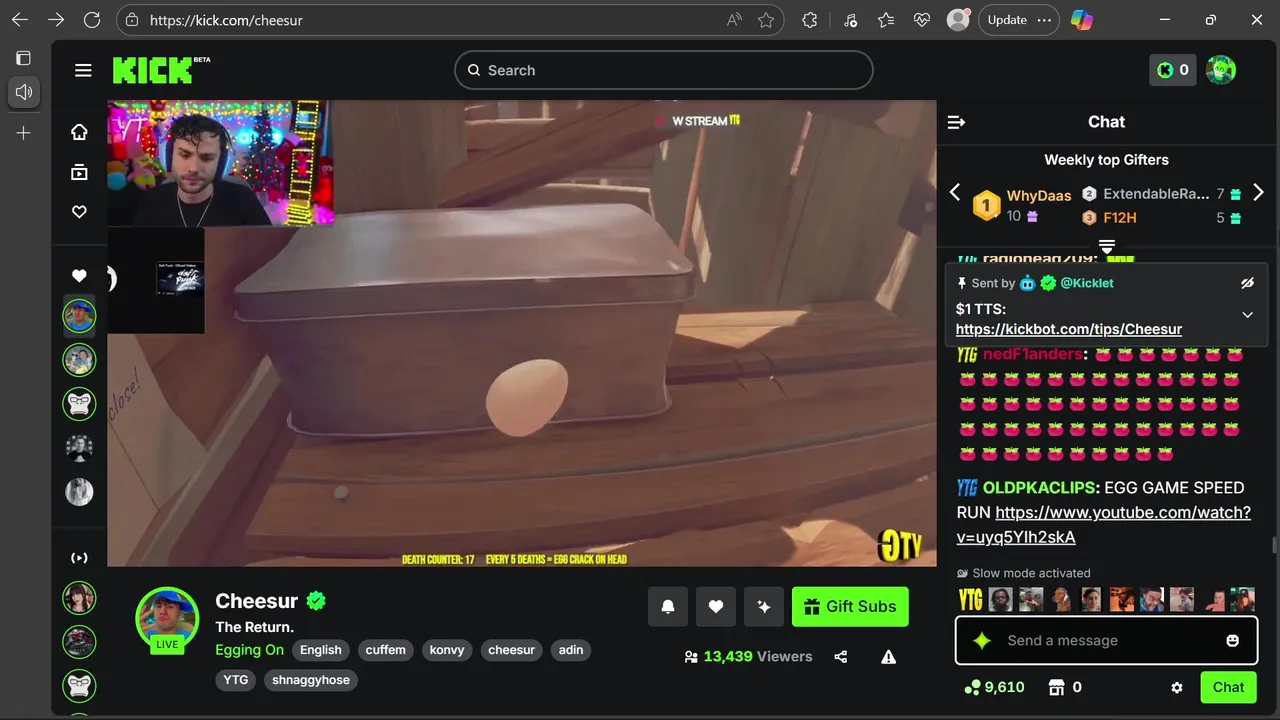Click the OLDPKACLIPS username
This screenshot has height=720, width=1280.
[x=1040, y=488]
